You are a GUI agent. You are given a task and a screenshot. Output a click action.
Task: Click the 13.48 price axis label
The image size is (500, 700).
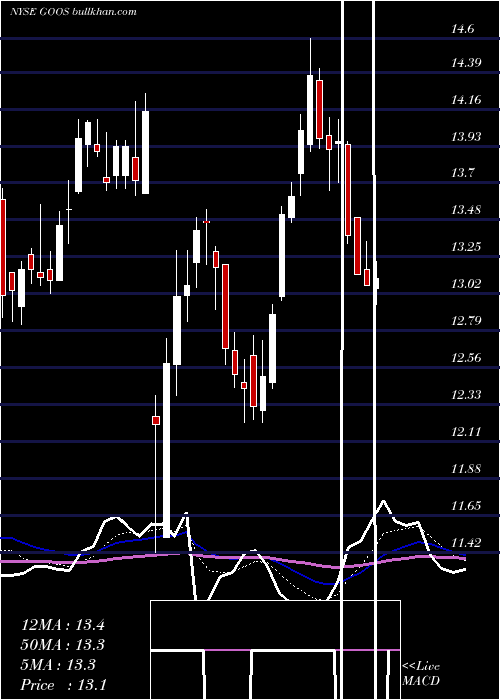(x=466, y=209)
